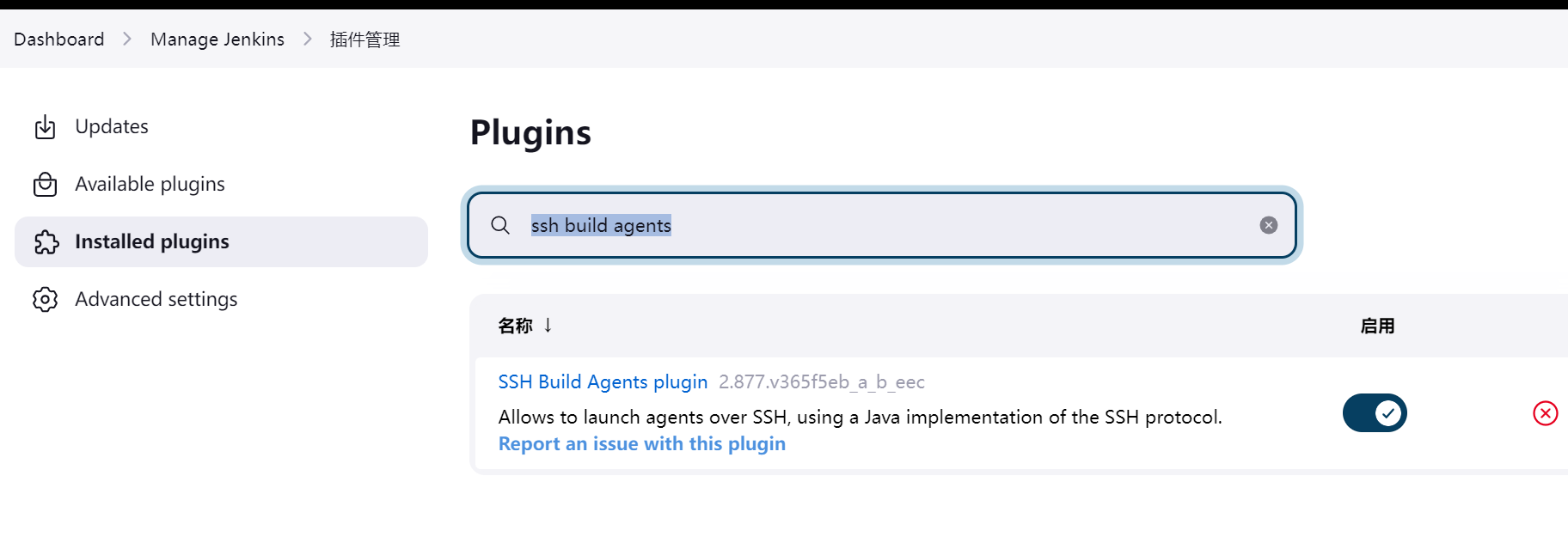Sort plugins by the 名称 column header
This screenshot has width=1568, height=549.
pos(515,326)
